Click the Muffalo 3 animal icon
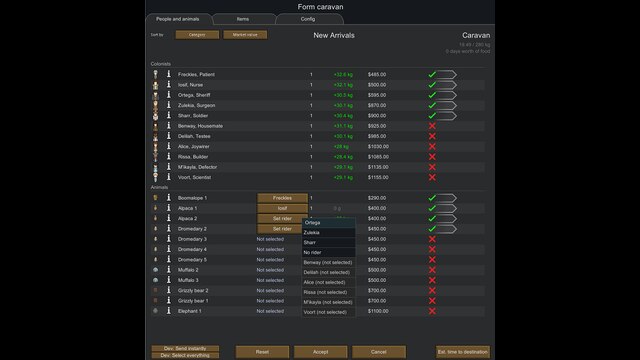 click(156, 280)
